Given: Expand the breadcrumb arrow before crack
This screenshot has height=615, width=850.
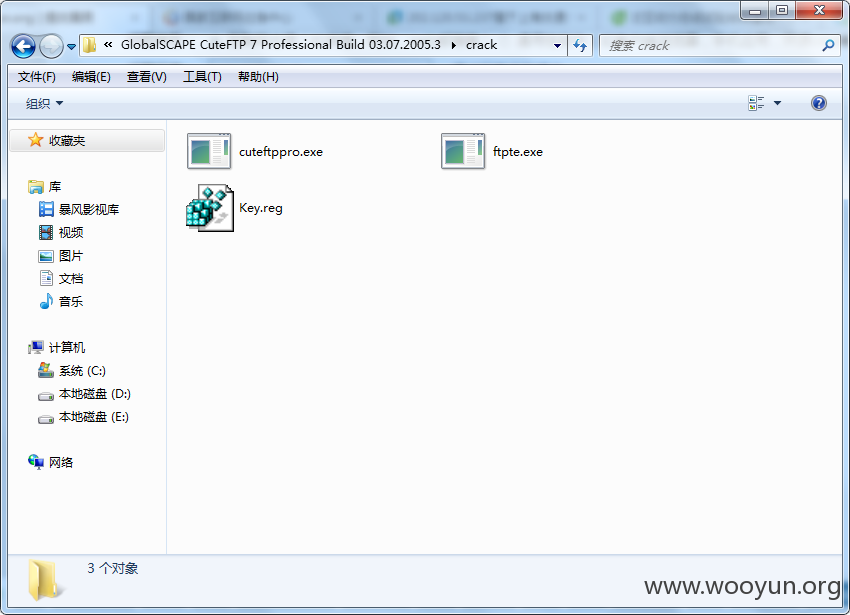Looking at the screenshot, I should [x=453, y=46].
